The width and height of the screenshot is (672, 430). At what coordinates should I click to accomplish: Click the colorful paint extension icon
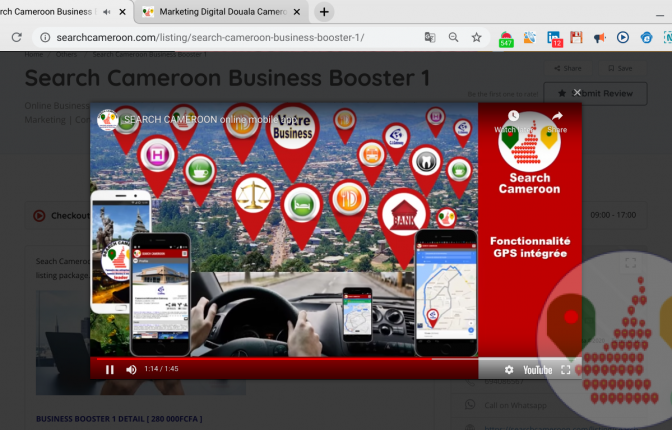(x=530, y=38)
